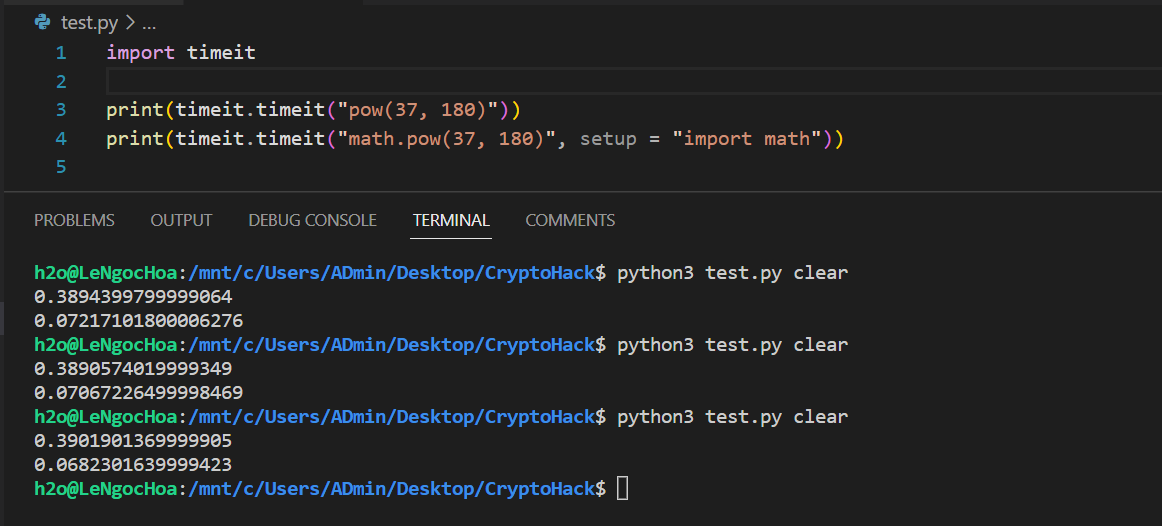Expand the breadcrumb chevron after test.py
This screenshot has height=526, width=1162.
129,22
